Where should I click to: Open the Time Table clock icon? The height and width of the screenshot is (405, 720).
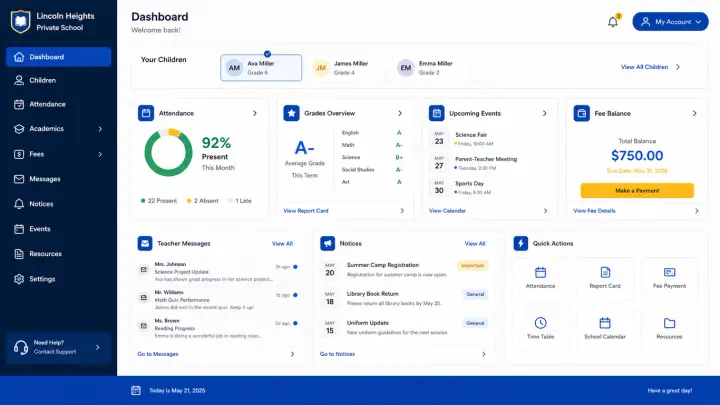(540, 323)
